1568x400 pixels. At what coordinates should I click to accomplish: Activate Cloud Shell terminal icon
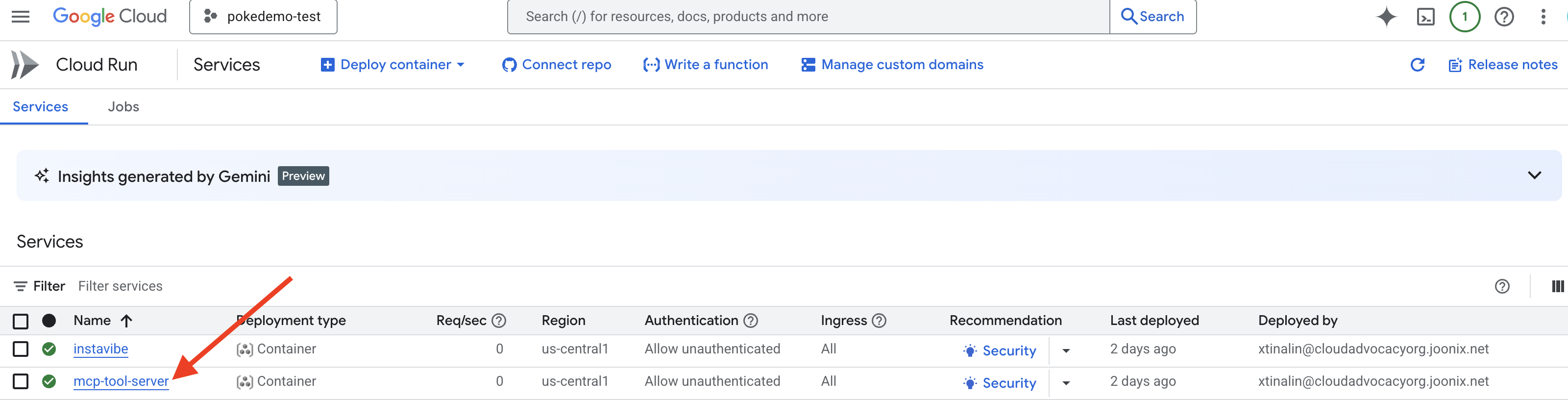coord(1425,17)
